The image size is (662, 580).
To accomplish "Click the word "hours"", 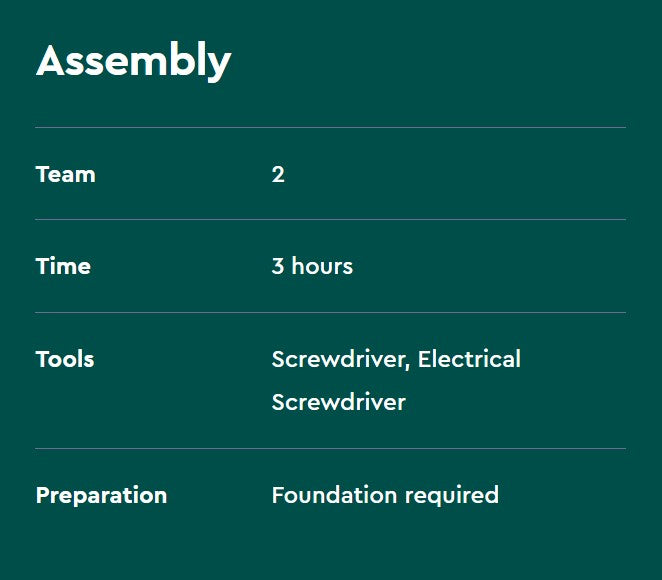I will point(322,266).
